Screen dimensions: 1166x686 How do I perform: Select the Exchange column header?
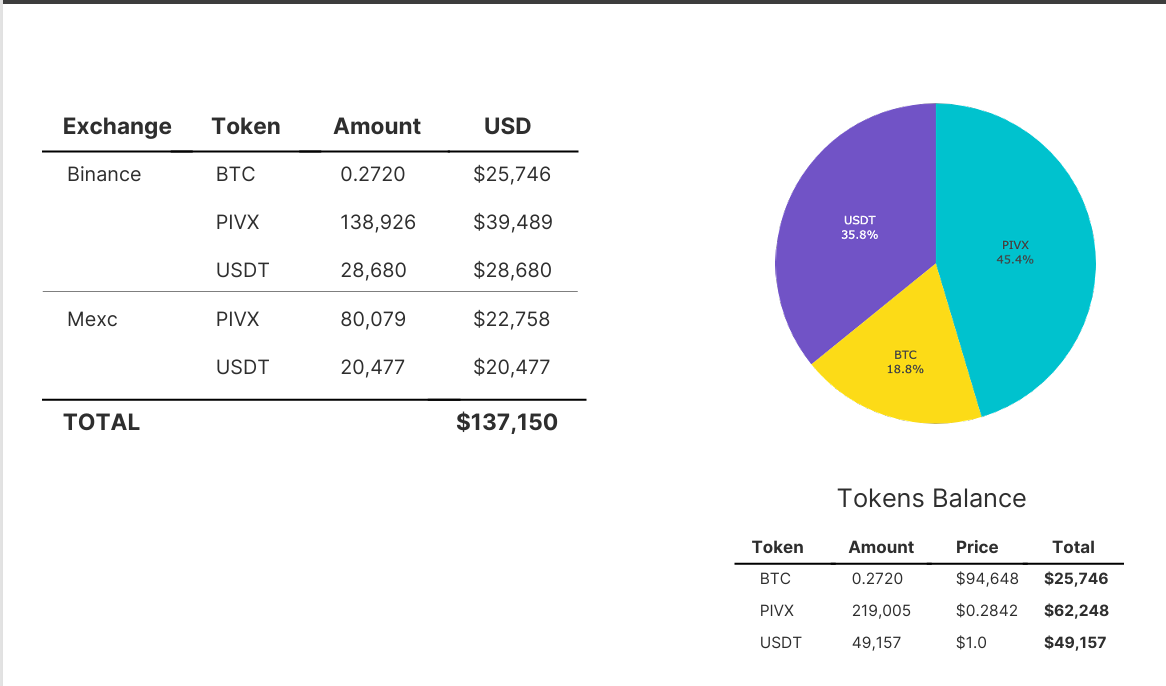pos(117,126)
